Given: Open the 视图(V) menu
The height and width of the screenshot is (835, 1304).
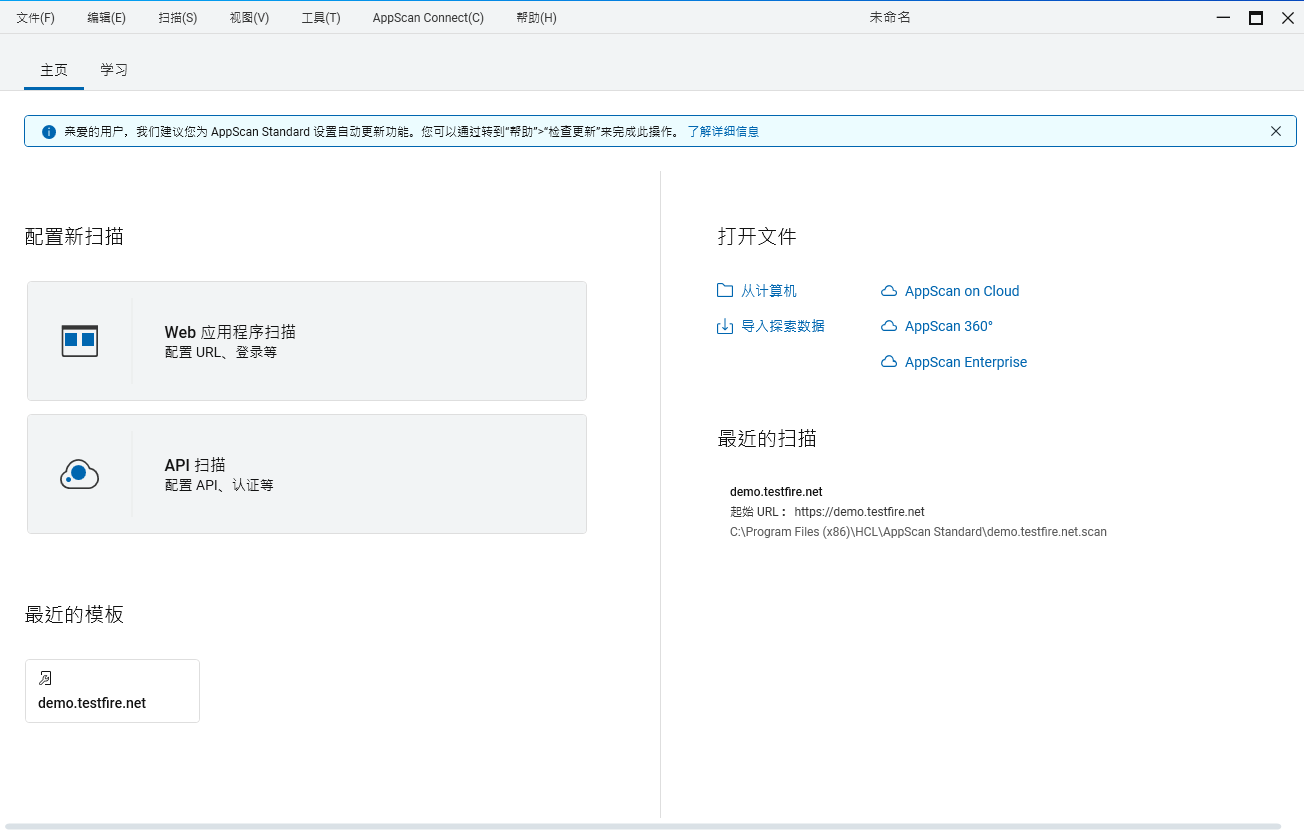Looking at the screenshot, I should [249, 18].
